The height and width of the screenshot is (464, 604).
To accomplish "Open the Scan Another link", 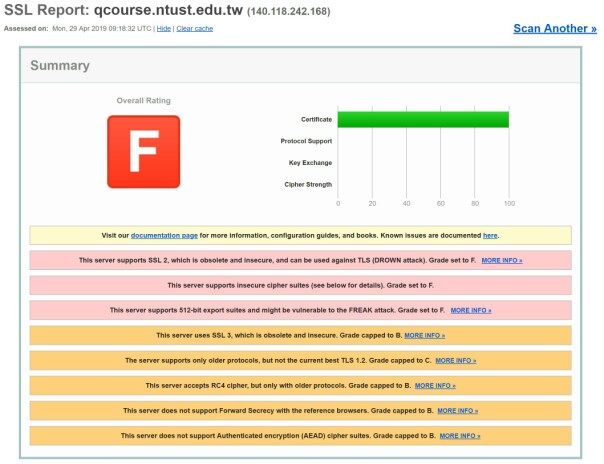I will (555, 28).
